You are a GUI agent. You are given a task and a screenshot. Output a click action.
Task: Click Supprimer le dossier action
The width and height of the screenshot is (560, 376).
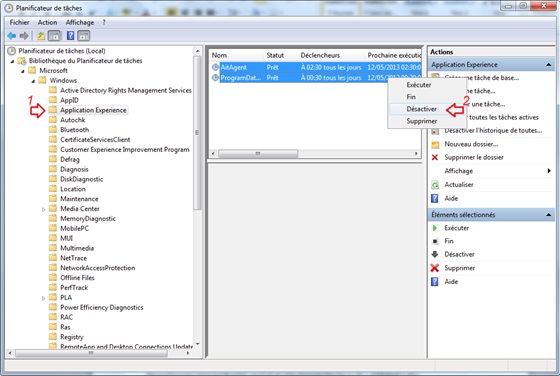pyautogui.click(x=474, y=157)
